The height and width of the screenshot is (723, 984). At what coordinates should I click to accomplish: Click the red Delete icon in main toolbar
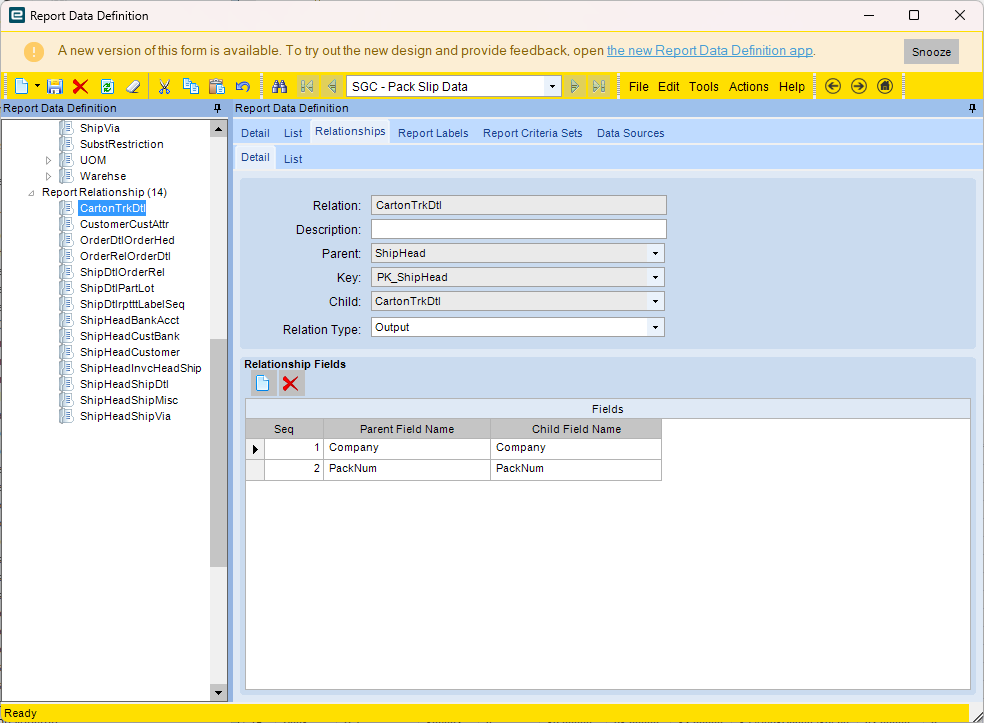(x=81, y=87)
